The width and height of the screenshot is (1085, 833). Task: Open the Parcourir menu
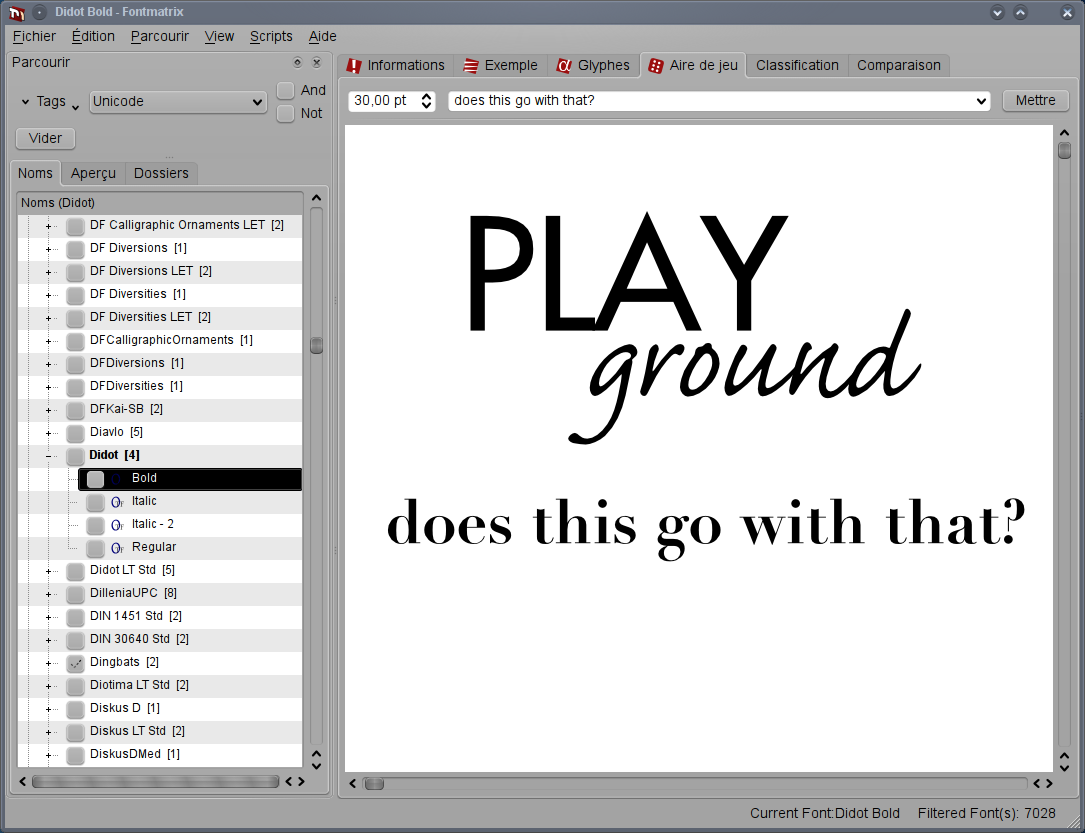[x=159, y=36]
